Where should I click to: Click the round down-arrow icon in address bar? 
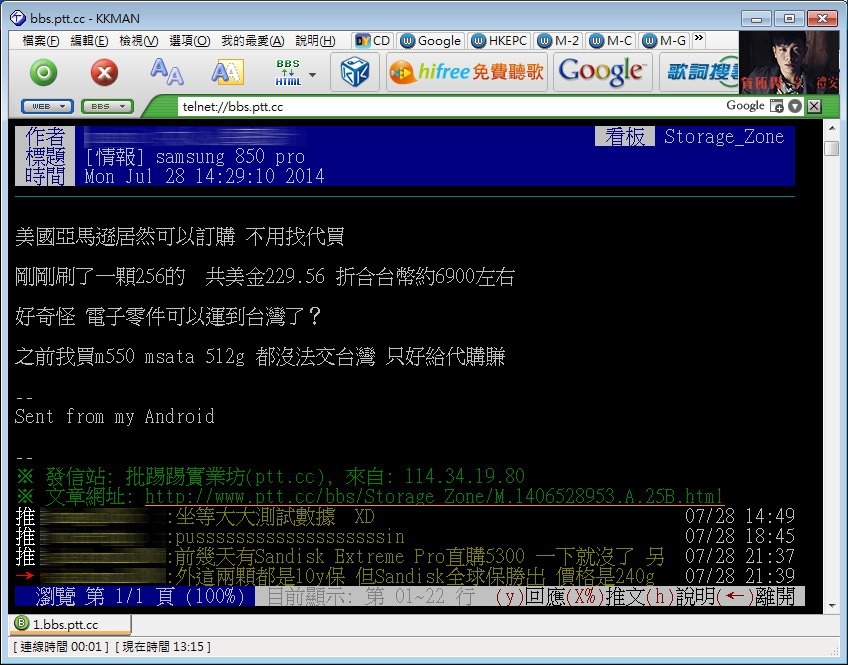click(x=794, y=106)
